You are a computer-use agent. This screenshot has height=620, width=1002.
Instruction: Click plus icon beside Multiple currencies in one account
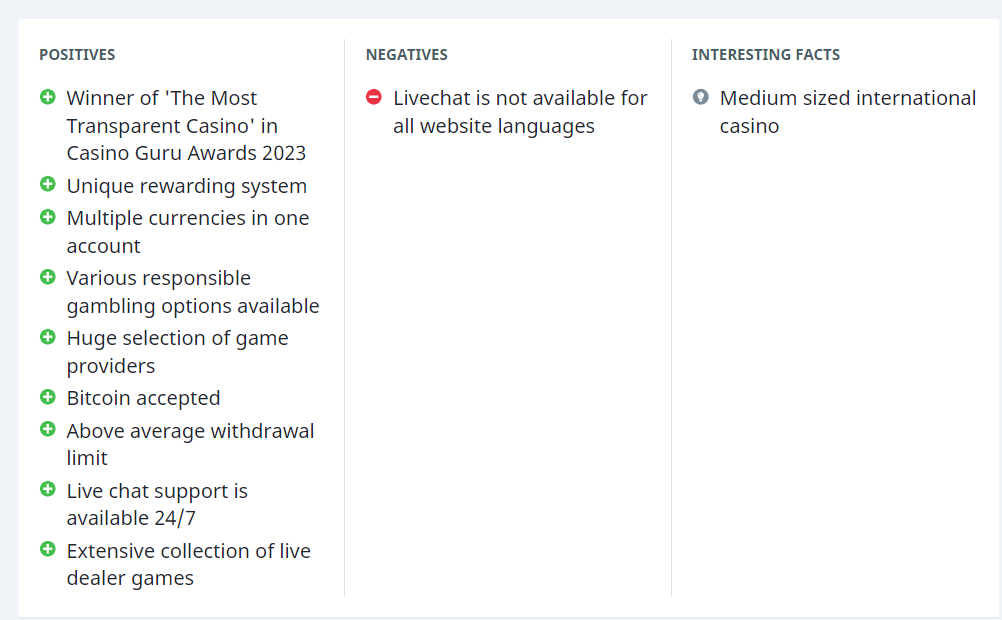[x=47, y=216]
